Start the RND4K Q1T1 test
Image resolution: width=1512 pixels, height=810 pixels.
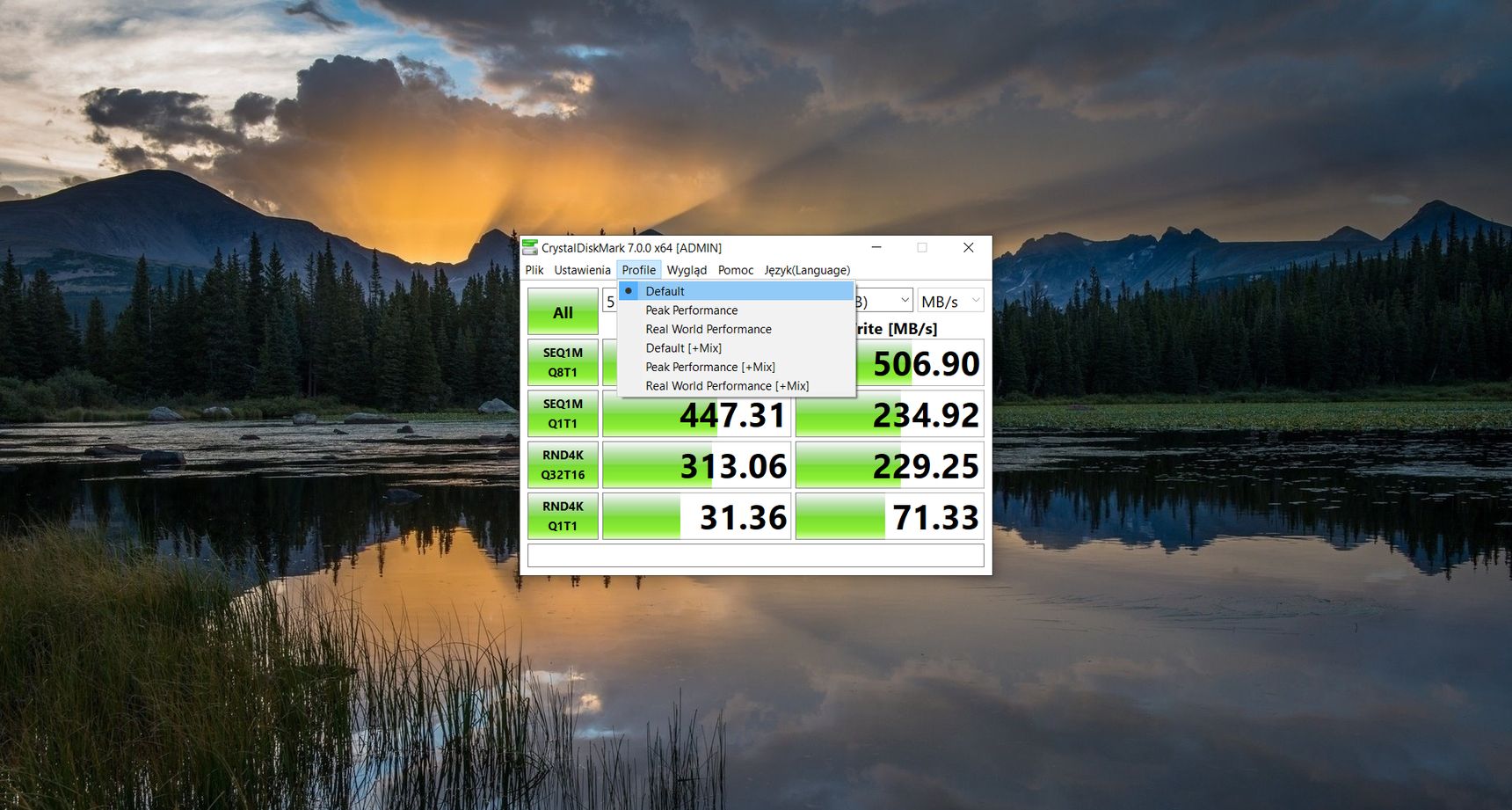[563, 515]
